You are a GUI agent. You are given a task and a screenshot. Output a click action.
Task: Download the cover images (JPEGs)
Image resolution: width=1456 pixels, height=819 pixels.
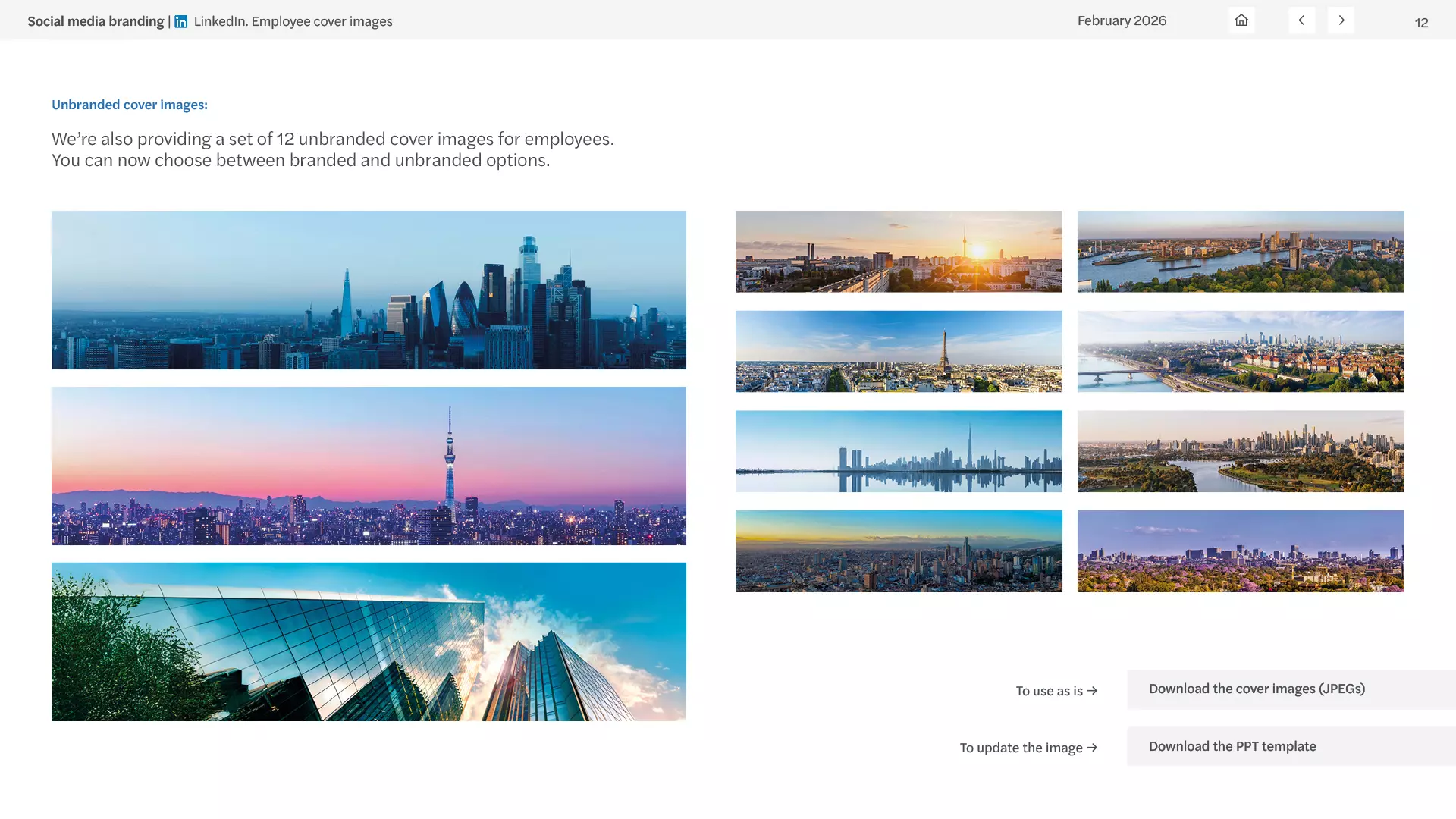[x=1257, y=689]
